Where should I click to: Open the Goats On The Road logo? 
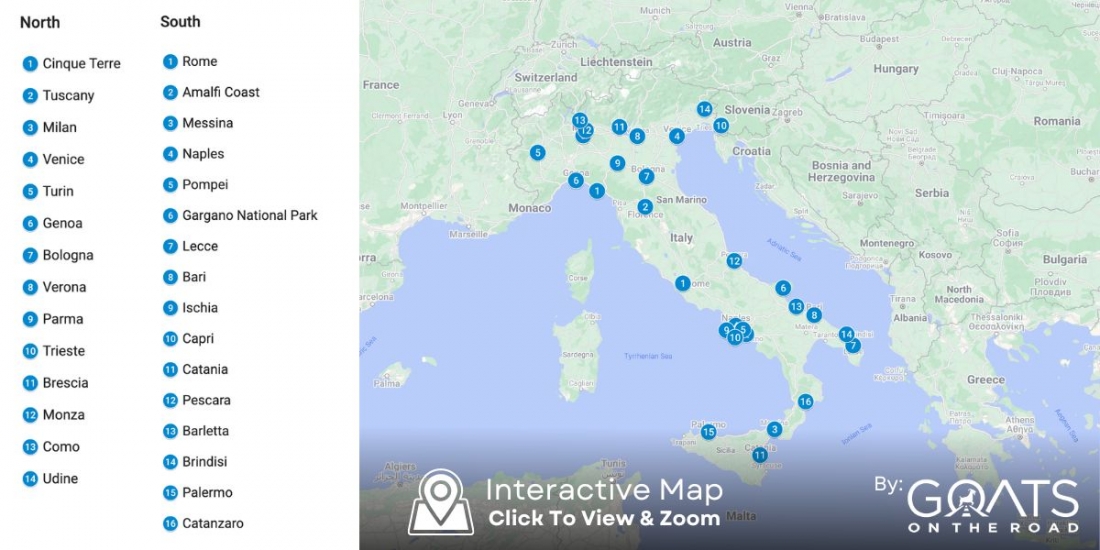[992, 504]
